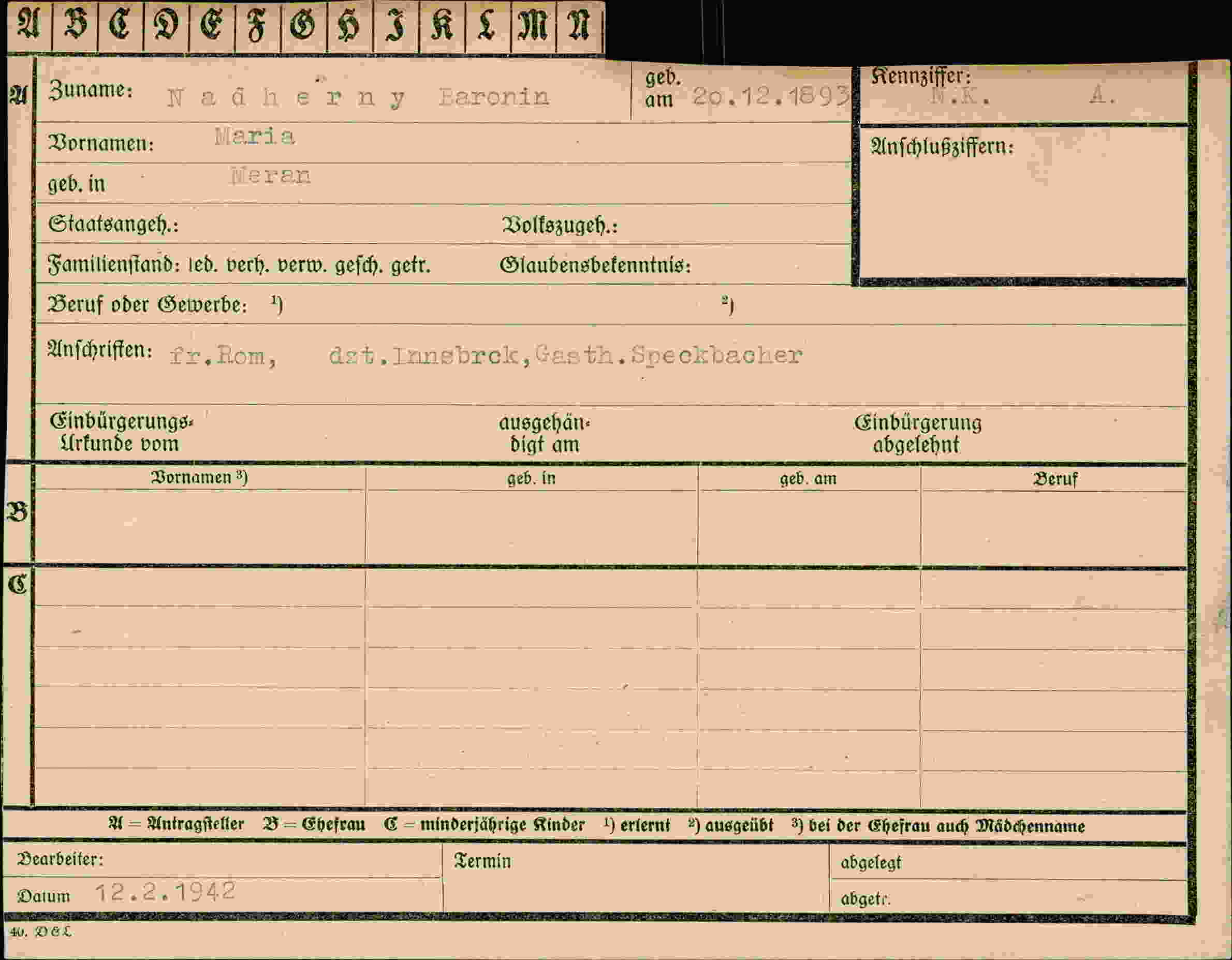Click the typed letter A. under Kennziffer
The image size is (1232, 960).
click(x=1103, y=96)
